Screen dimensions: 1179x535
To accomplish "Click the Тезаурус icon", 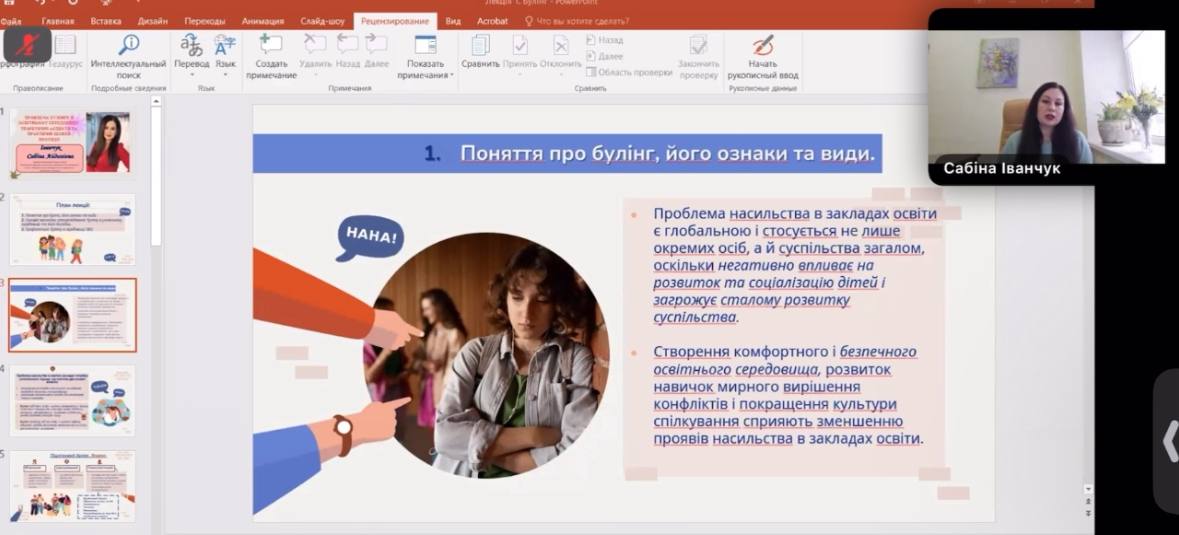I will 65,45.
